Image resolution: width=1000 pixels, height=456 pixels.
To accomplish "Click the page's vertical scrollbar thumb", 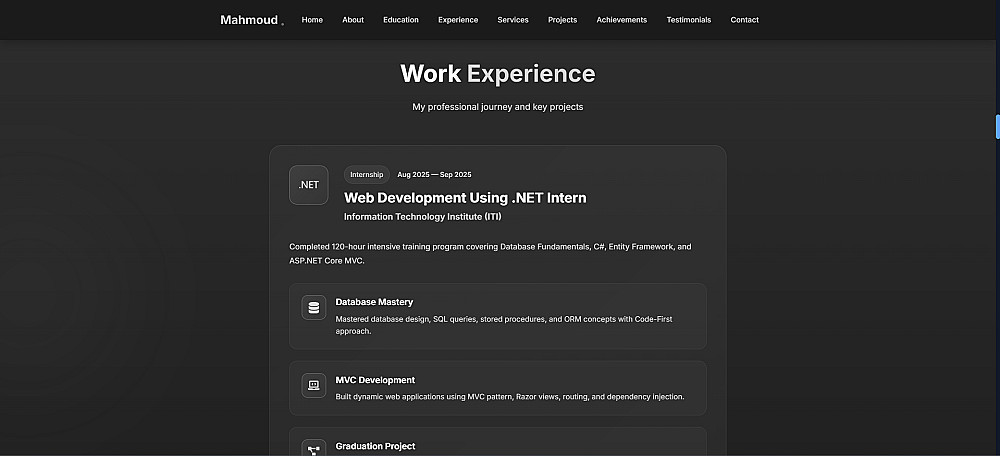I will [x=997, y=127].
